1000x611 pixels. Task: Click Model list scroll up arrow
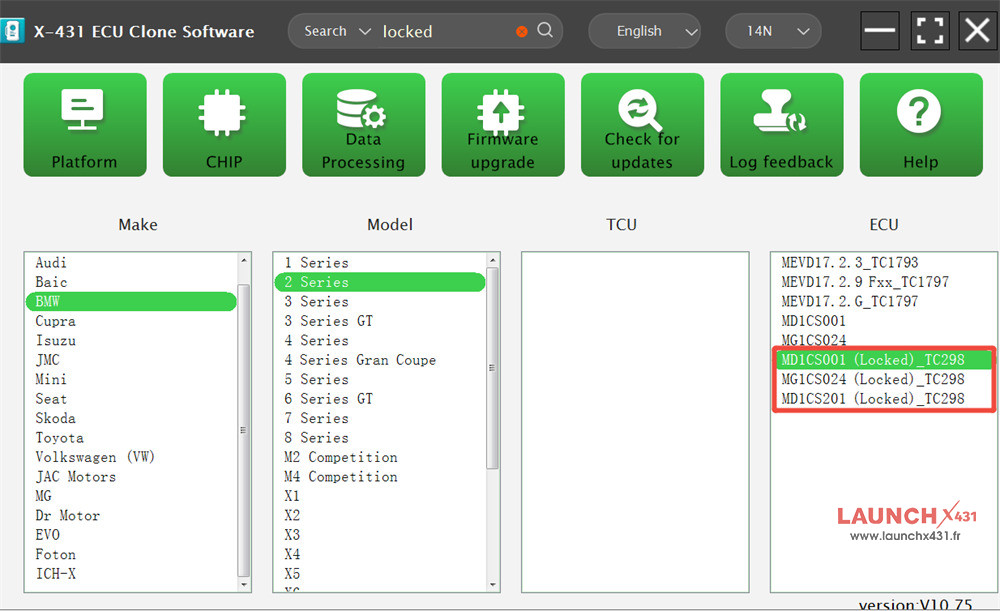(492, 260)
